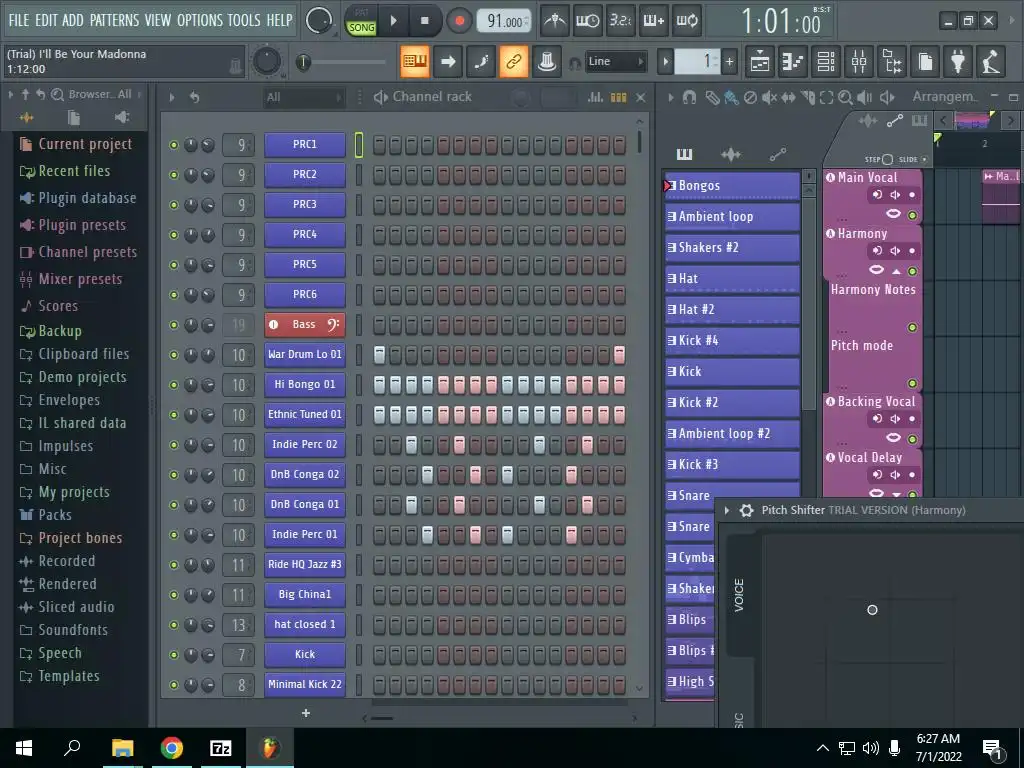Mute the PRC1 channel with its green light

pyautogui.click(x=174, y=145)
